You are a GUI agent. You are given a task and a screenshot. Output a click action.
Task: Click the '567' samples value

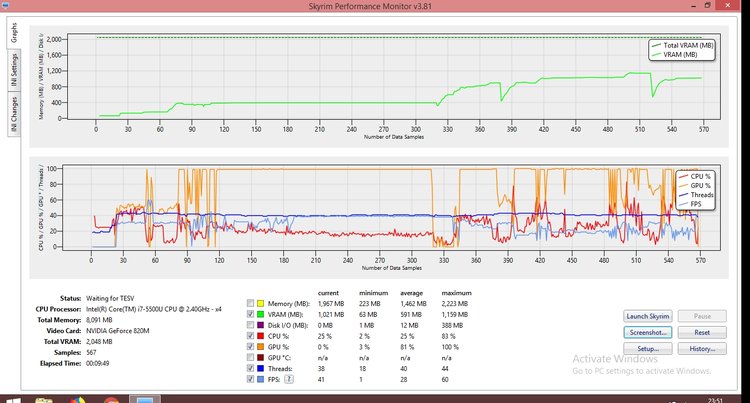tap(91, 352)
